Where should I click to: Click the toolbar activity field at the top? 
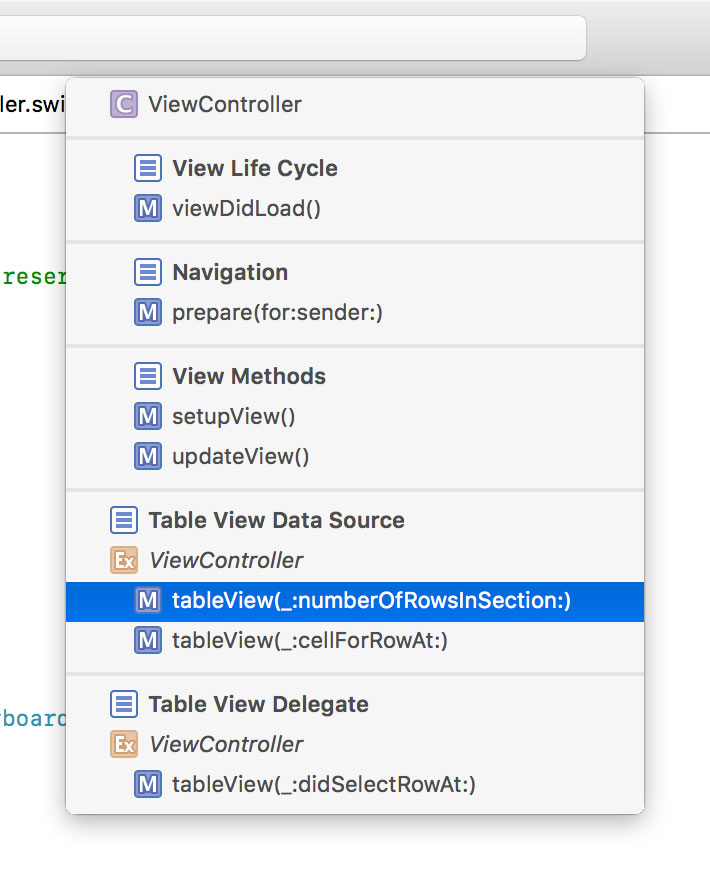[x=293, y=38]
